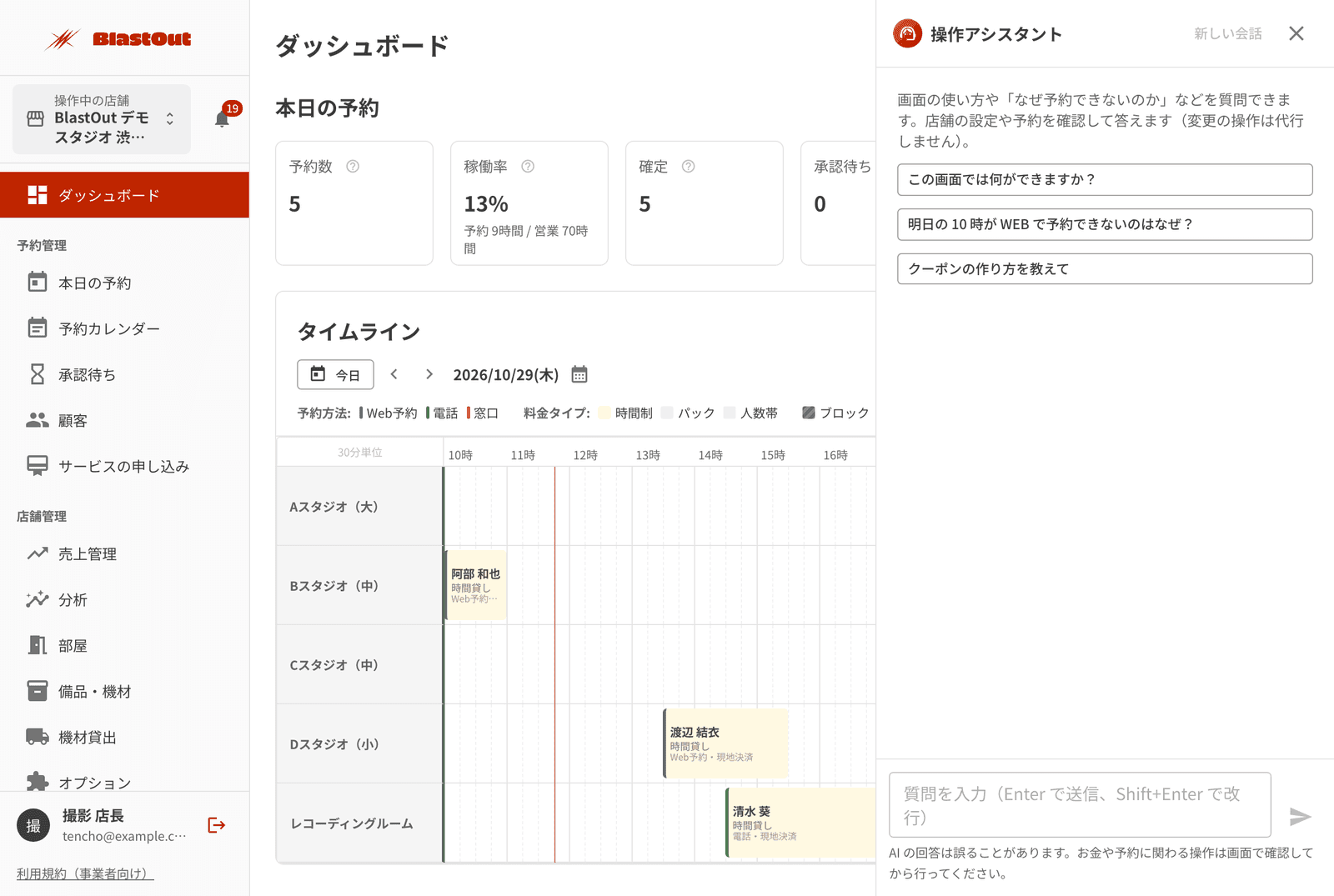The height and width of the screenshot is (896, 1334).
Task: Start 新しい会話 in assistant
Action: point(1227,33)
